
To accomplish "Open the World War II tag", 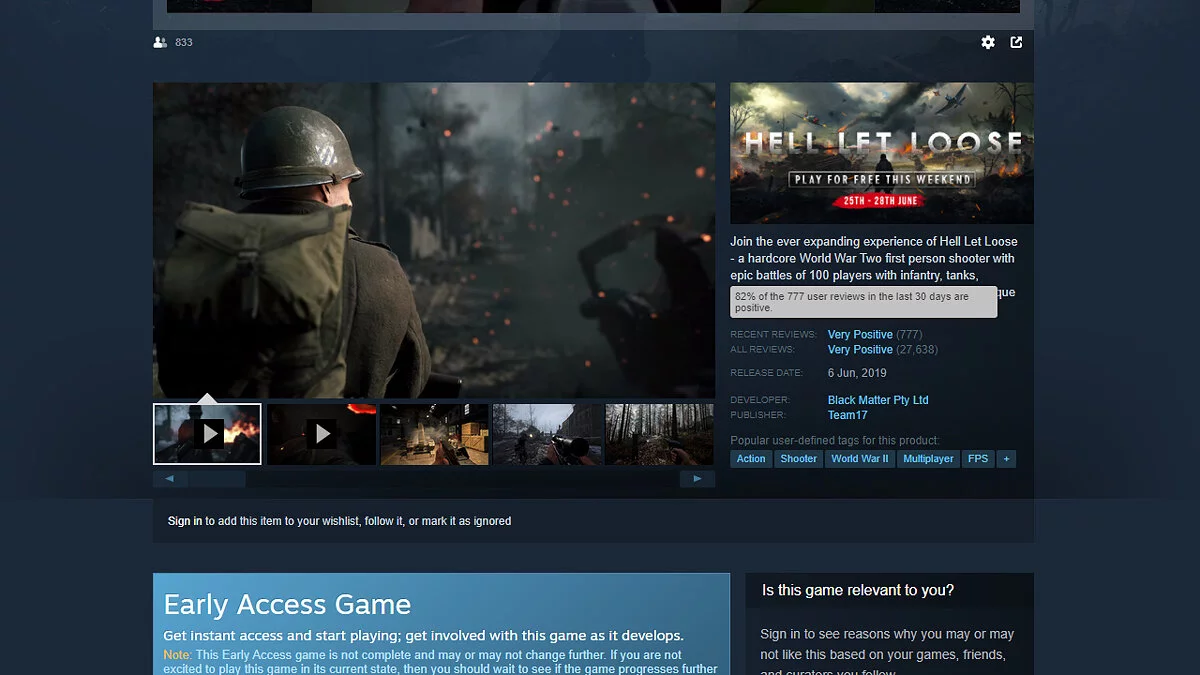I will point(860,459).
